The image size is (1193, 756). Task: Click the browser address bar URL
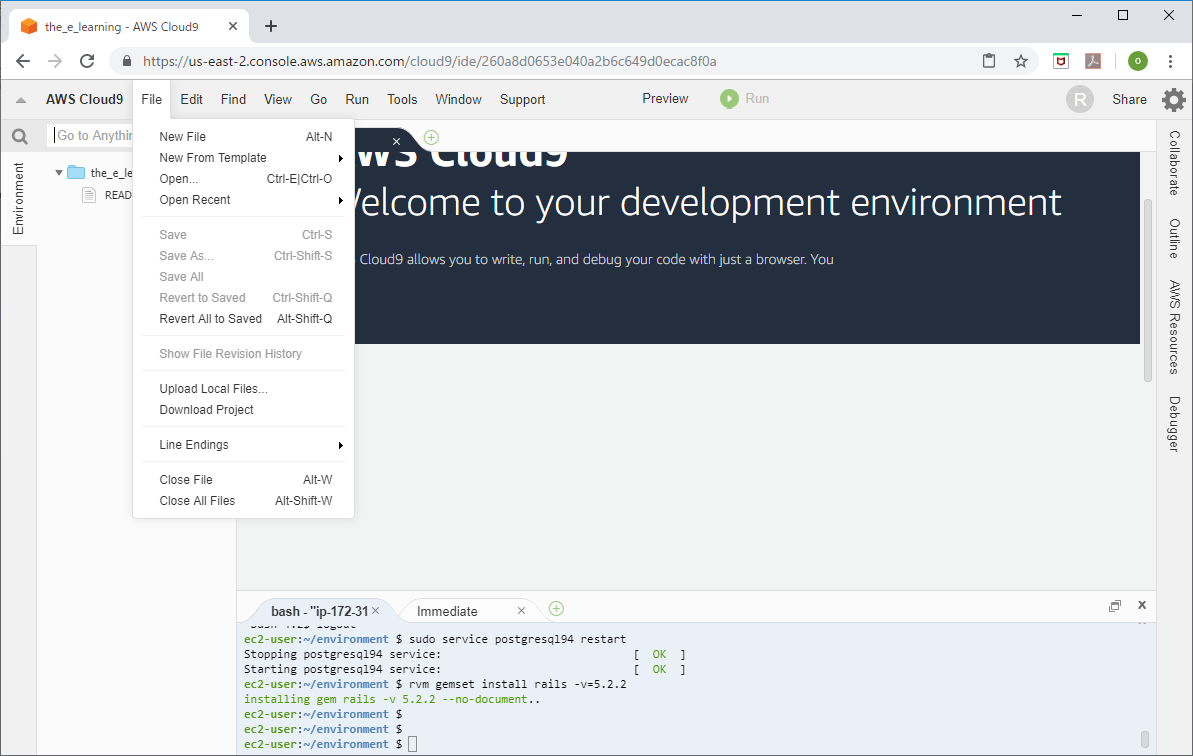pos(429,61)
